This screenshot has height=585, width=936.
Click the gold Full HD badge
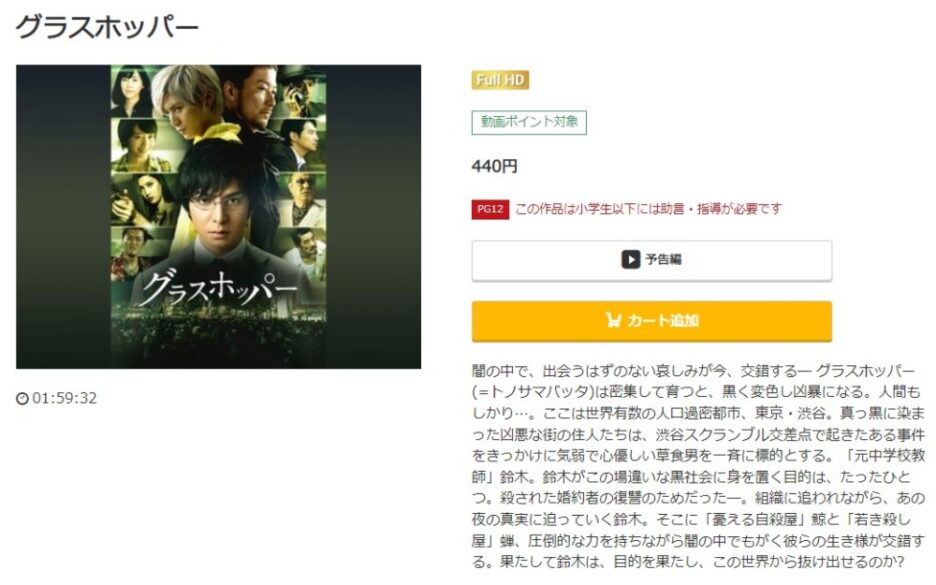click(x=500, y=80)
